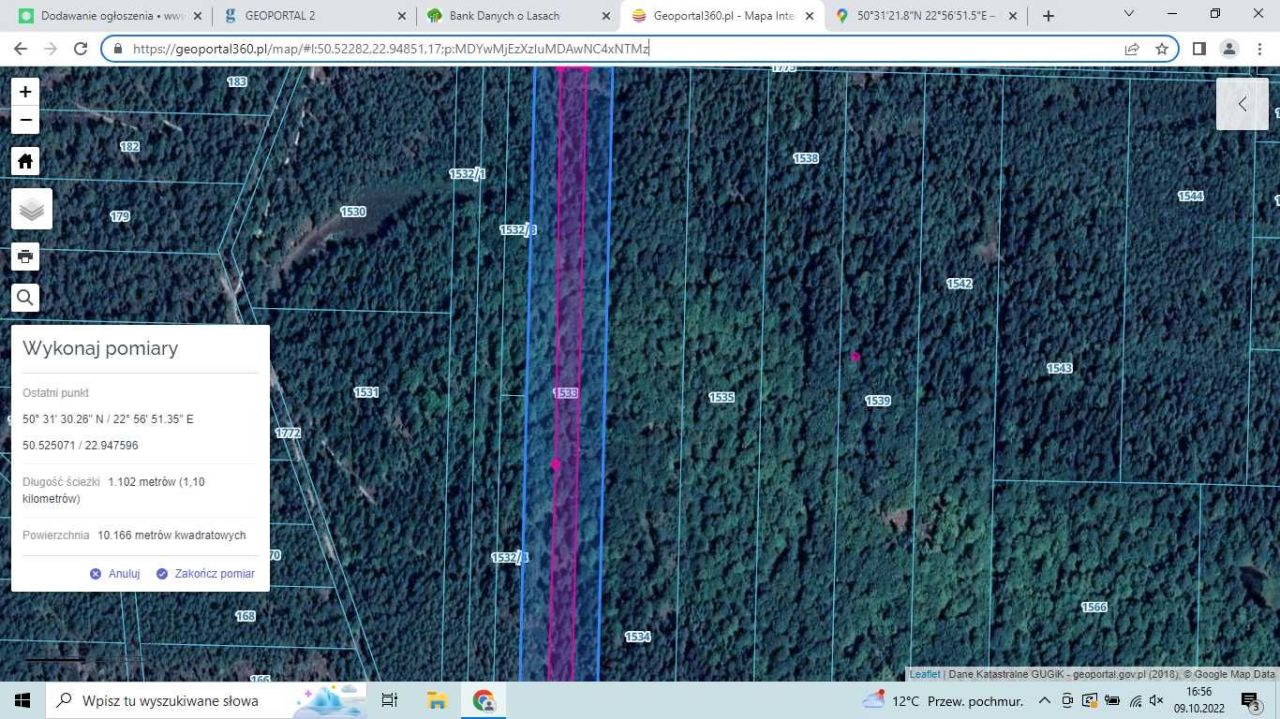Viewport: 1280px width, 719px height.
Task: Switch to Bank Danych o Lasach tab
Action: [x=517, y=16]
